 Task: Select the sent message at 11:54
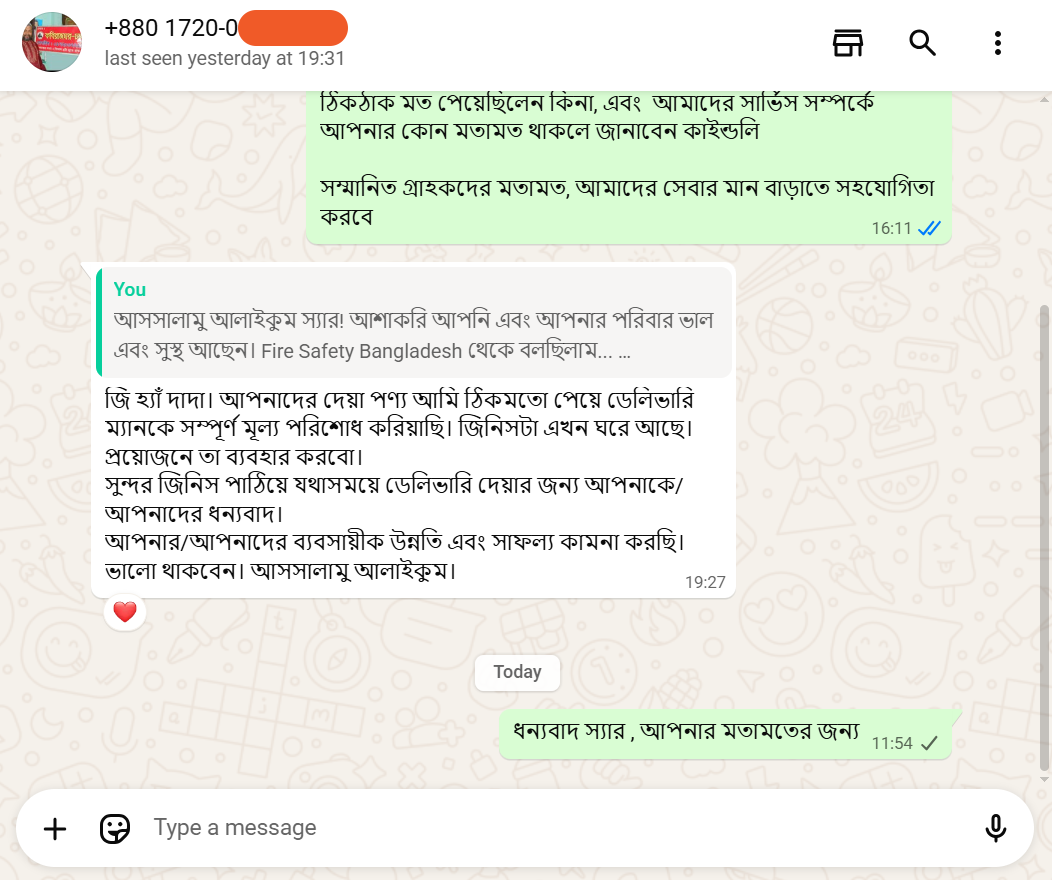coord(686,731)
